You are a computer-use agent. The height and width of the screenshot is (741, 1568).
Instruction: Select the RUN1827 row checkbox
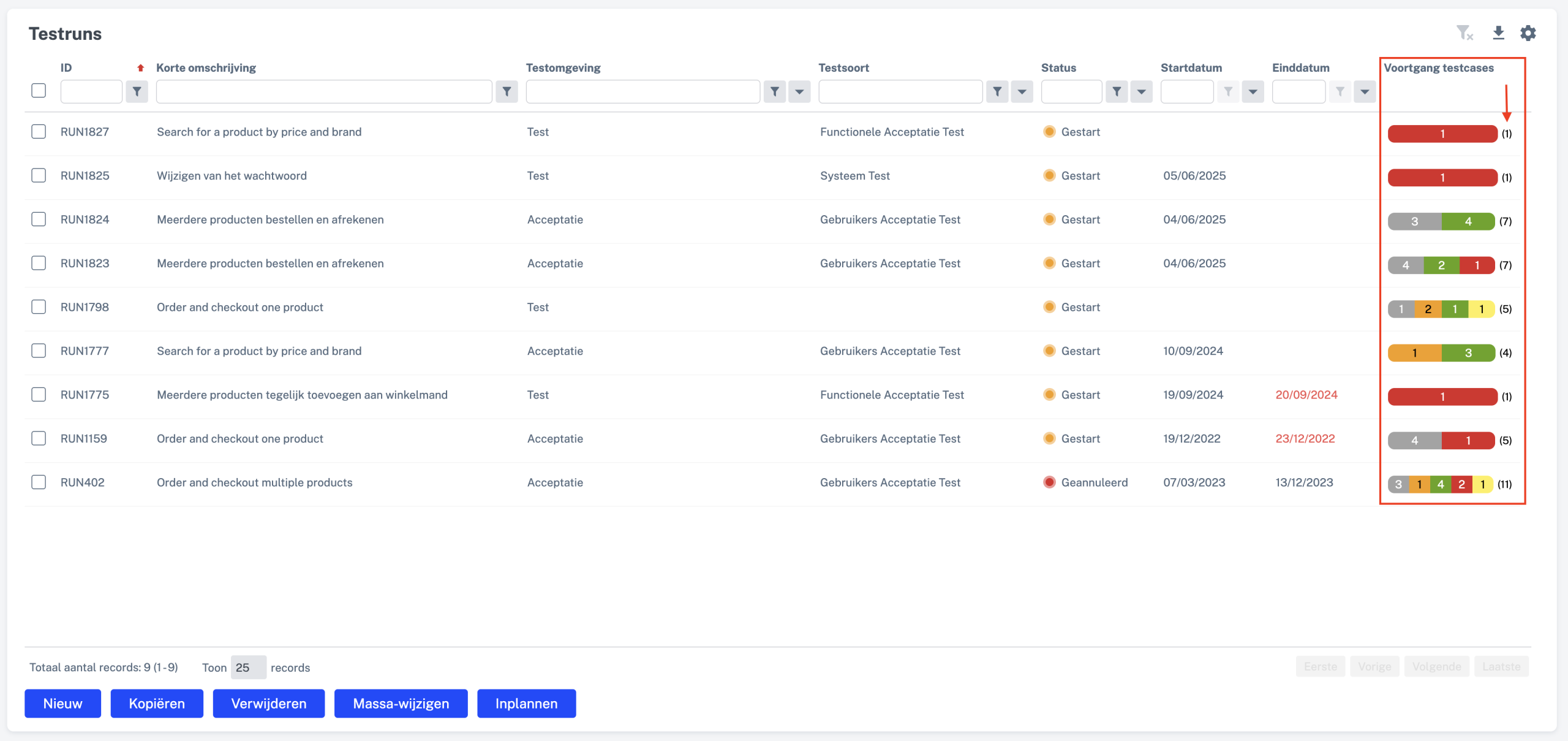[39, 132]
